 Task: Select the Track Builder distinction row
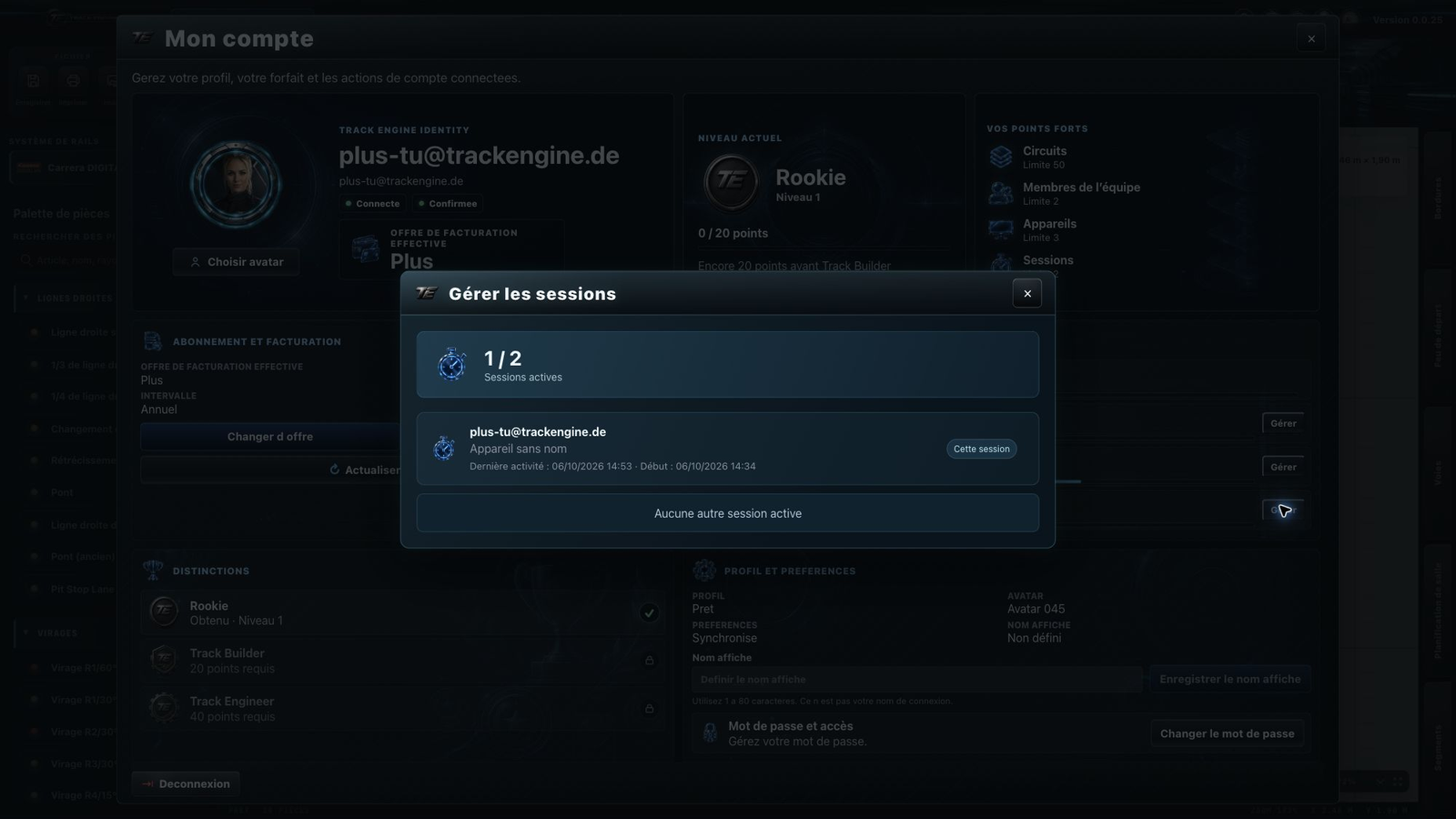[403, 661]
